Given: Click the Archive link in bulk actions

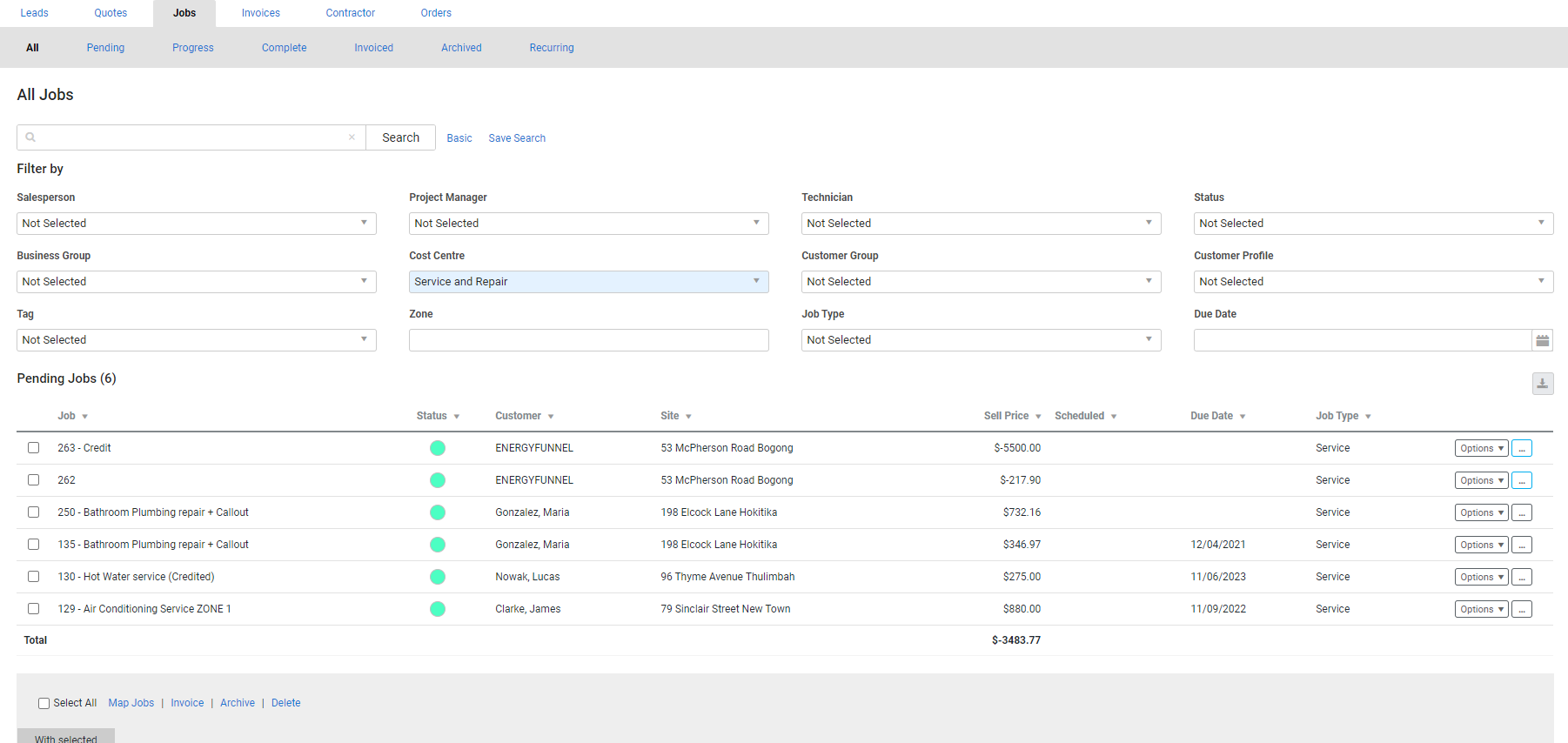Looking at the screenshot, I should point(238,703).
